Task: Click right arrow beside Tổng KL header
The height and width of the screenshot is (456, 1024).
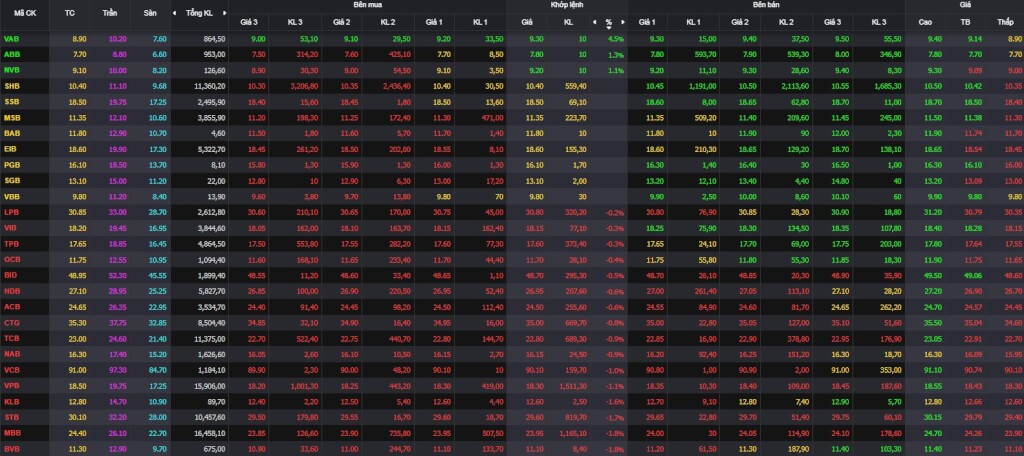Action: click(x=225, y=13)
